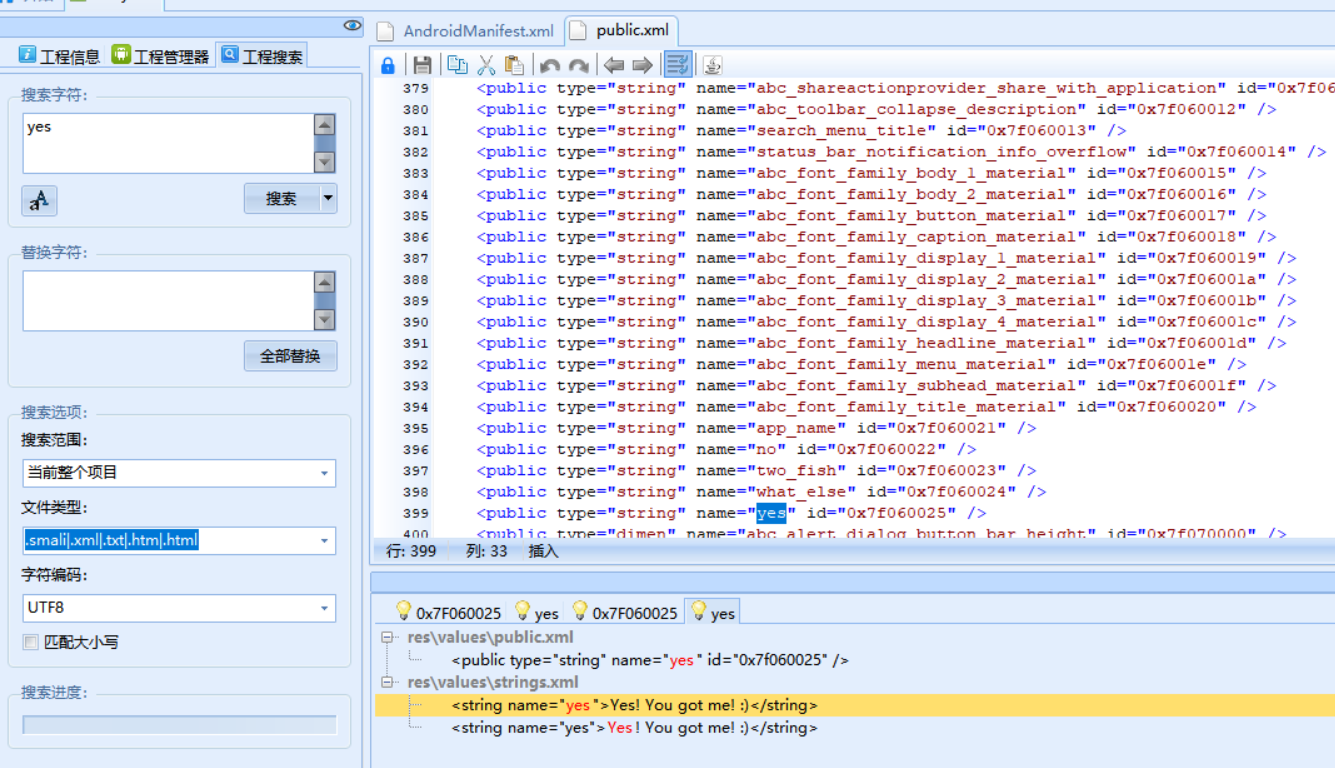Click the 全部替换 replace-all button

pos(290,355)
